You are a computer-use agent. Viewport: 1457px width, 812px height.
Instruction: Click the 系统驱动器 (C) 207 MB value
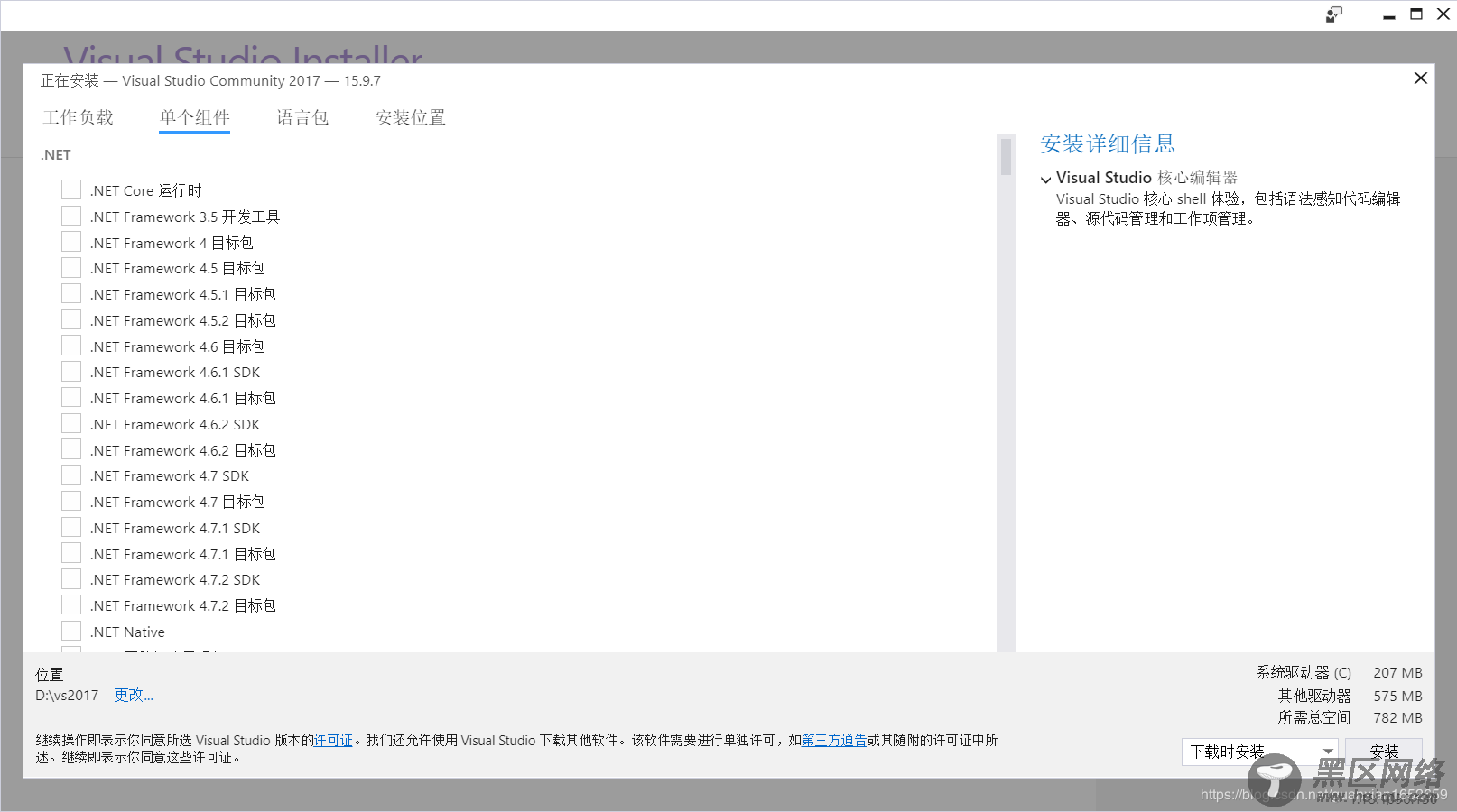click(x=1397, y=673)
